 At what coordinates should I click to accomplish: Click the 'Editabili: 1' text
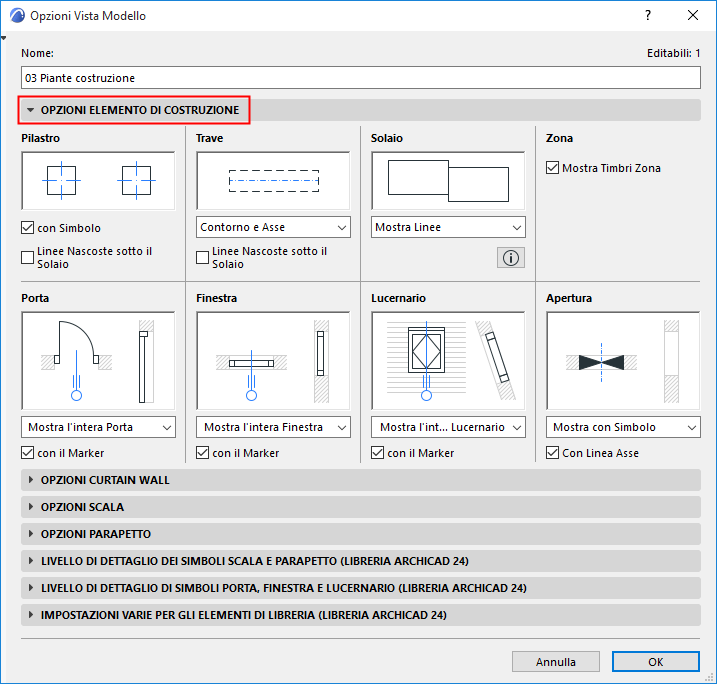(674, 53)
